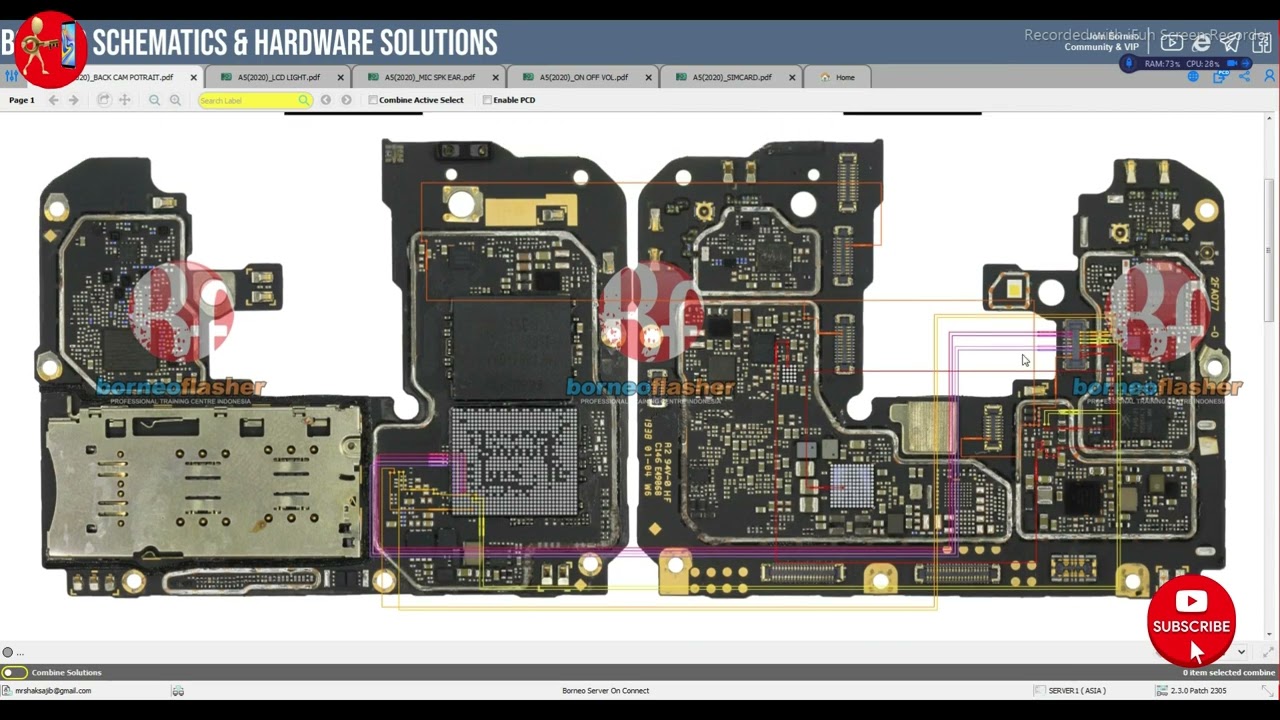This screenshot has height=720, width=1280.
Task: Select the pan move cross-arrows tool
Action: click(x=125, y=100)
